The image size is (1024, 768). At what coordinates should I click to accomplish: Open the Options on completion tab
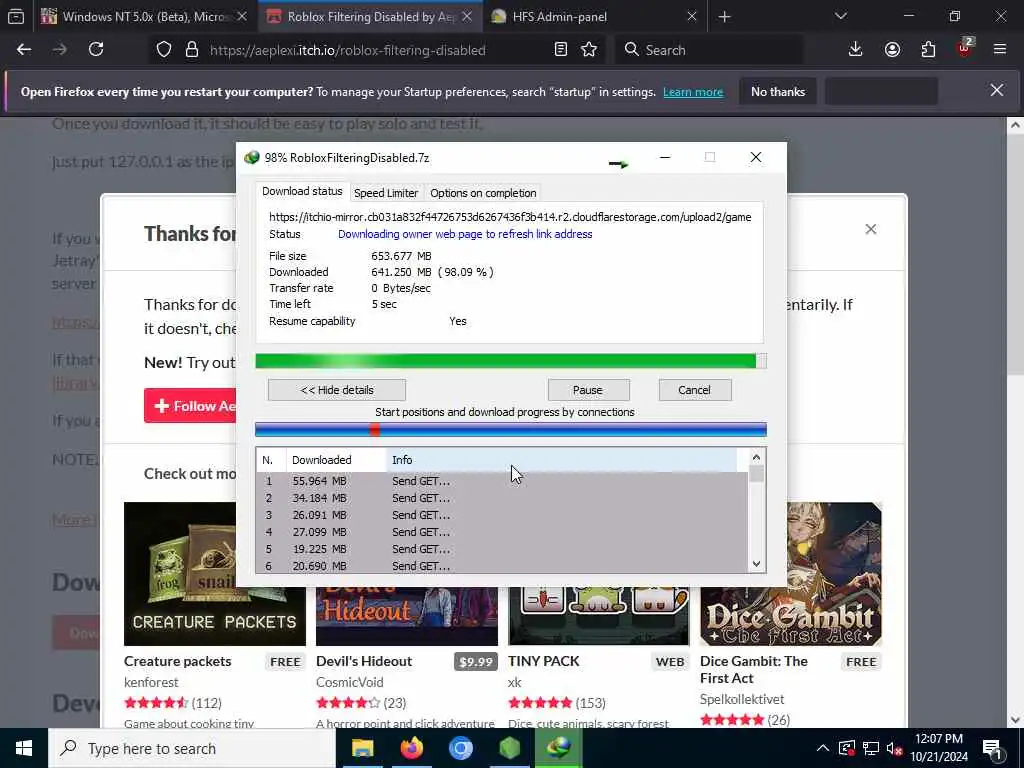[483, 193]
